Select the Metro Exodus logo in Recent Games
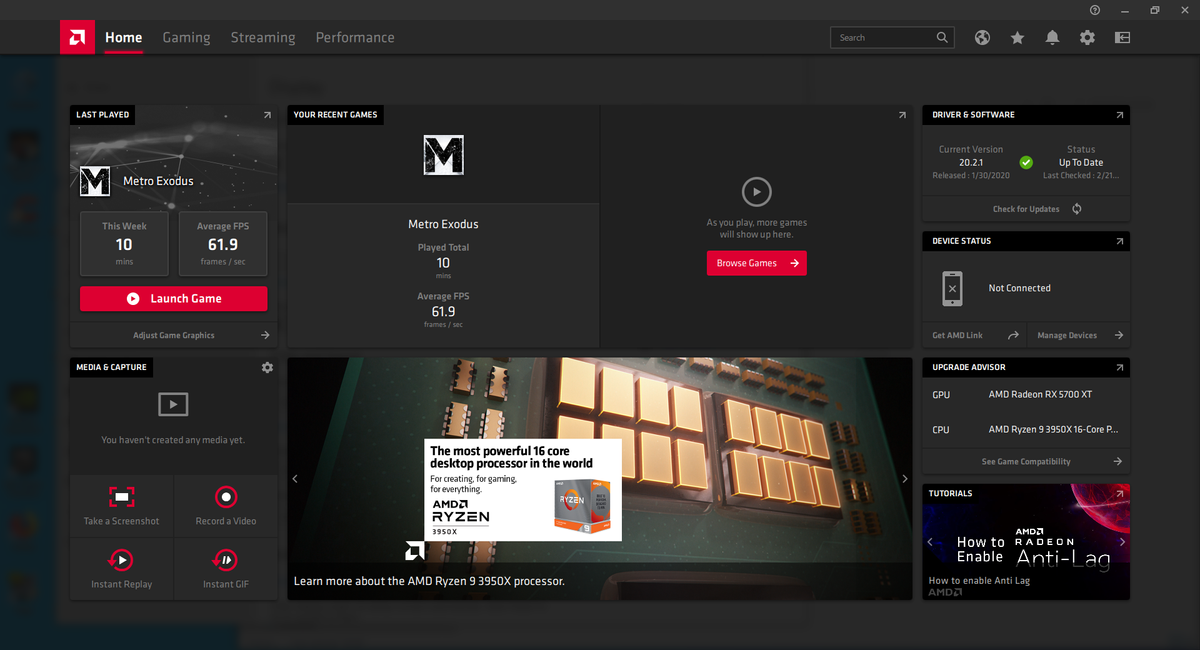Image resolution: width=1200 pixels, height=650 pixels. (443, 156)
